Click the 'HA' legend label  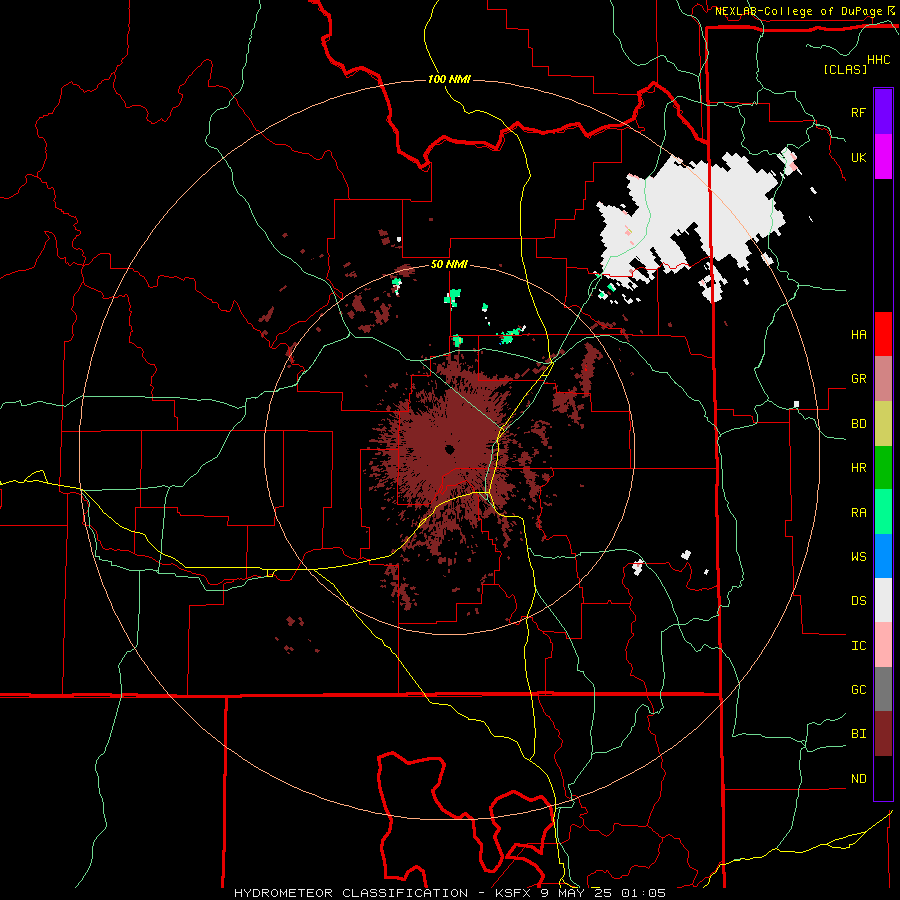pos(858,335)
